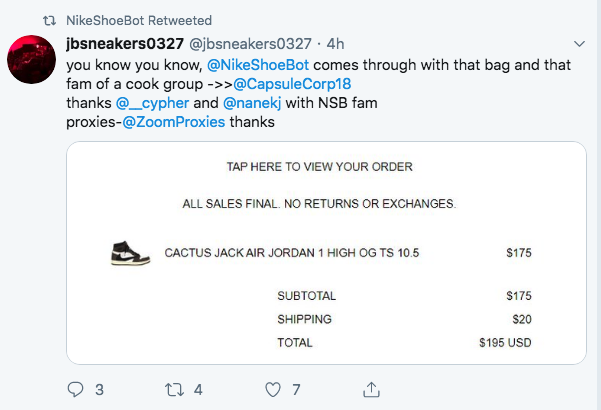Viewport: 601px width, 410px height.
Task: Open the jbsneakers0327 display name
Action: point(130,44)
